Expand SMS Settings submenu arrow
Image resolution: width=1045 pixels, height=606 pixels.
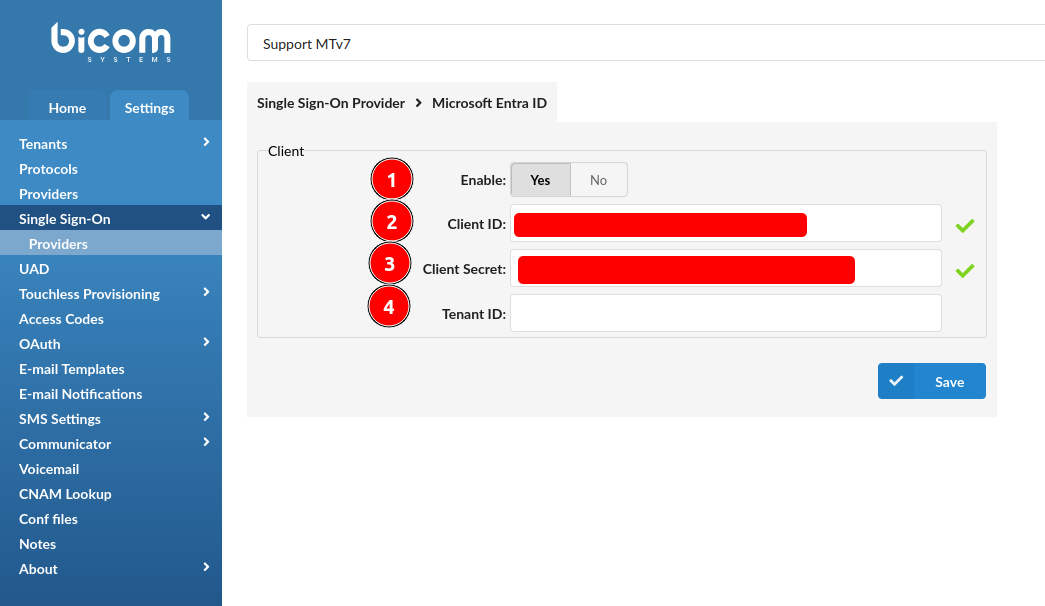click(206, 417)
